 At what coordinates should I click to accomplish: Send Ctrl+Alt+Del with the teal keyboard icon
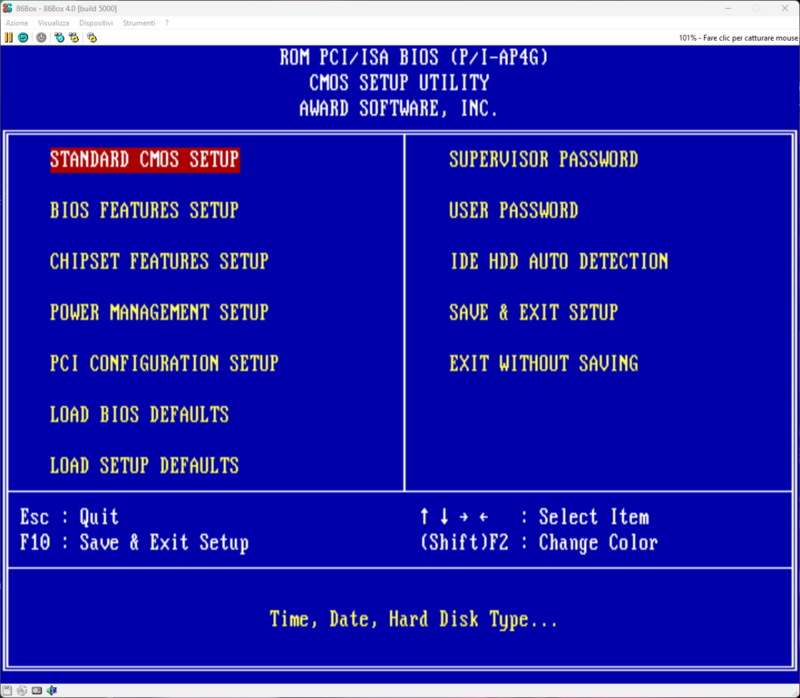(x=60, y=37)
